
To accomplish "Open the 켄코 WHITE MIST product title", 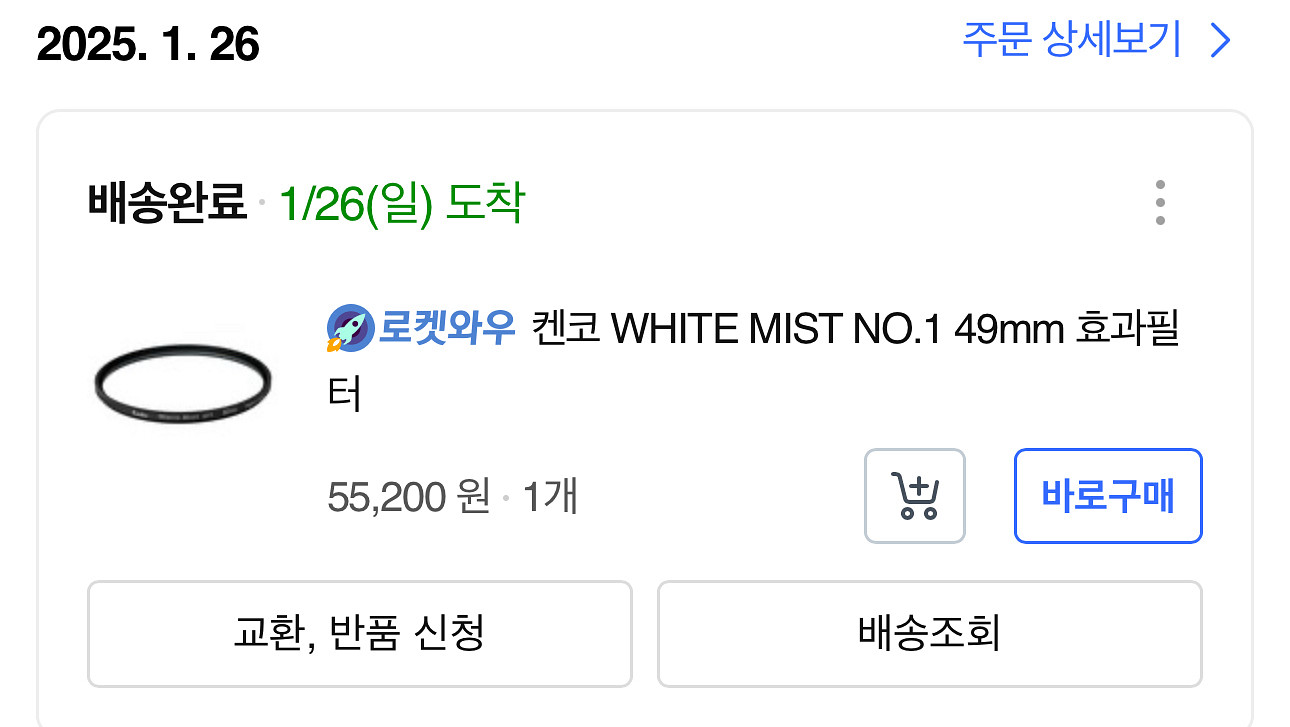I will point(754,360).
